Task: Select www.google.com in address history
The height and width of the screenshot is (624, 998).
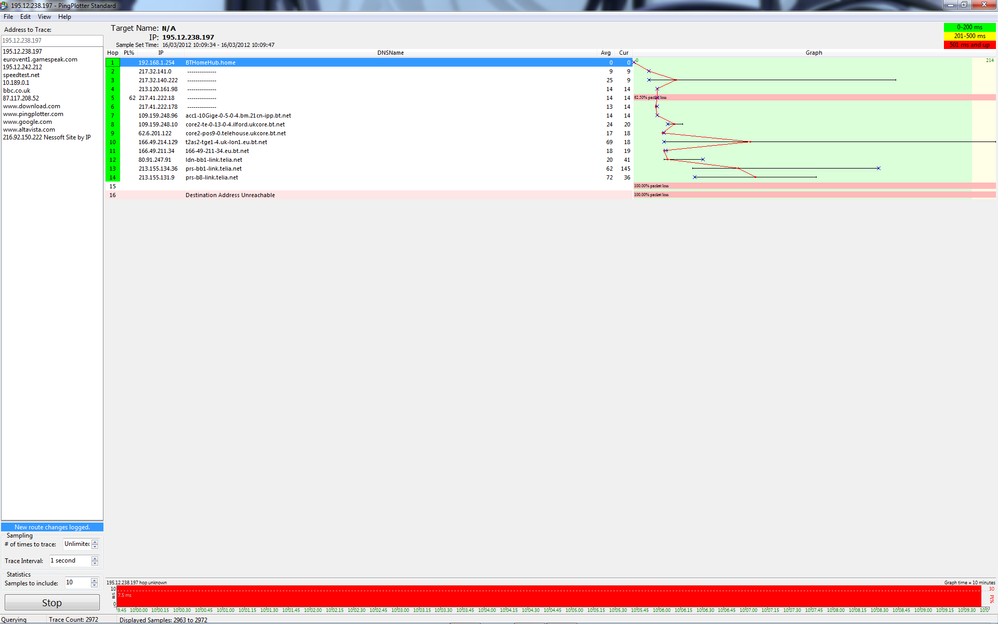Action: 27,122
